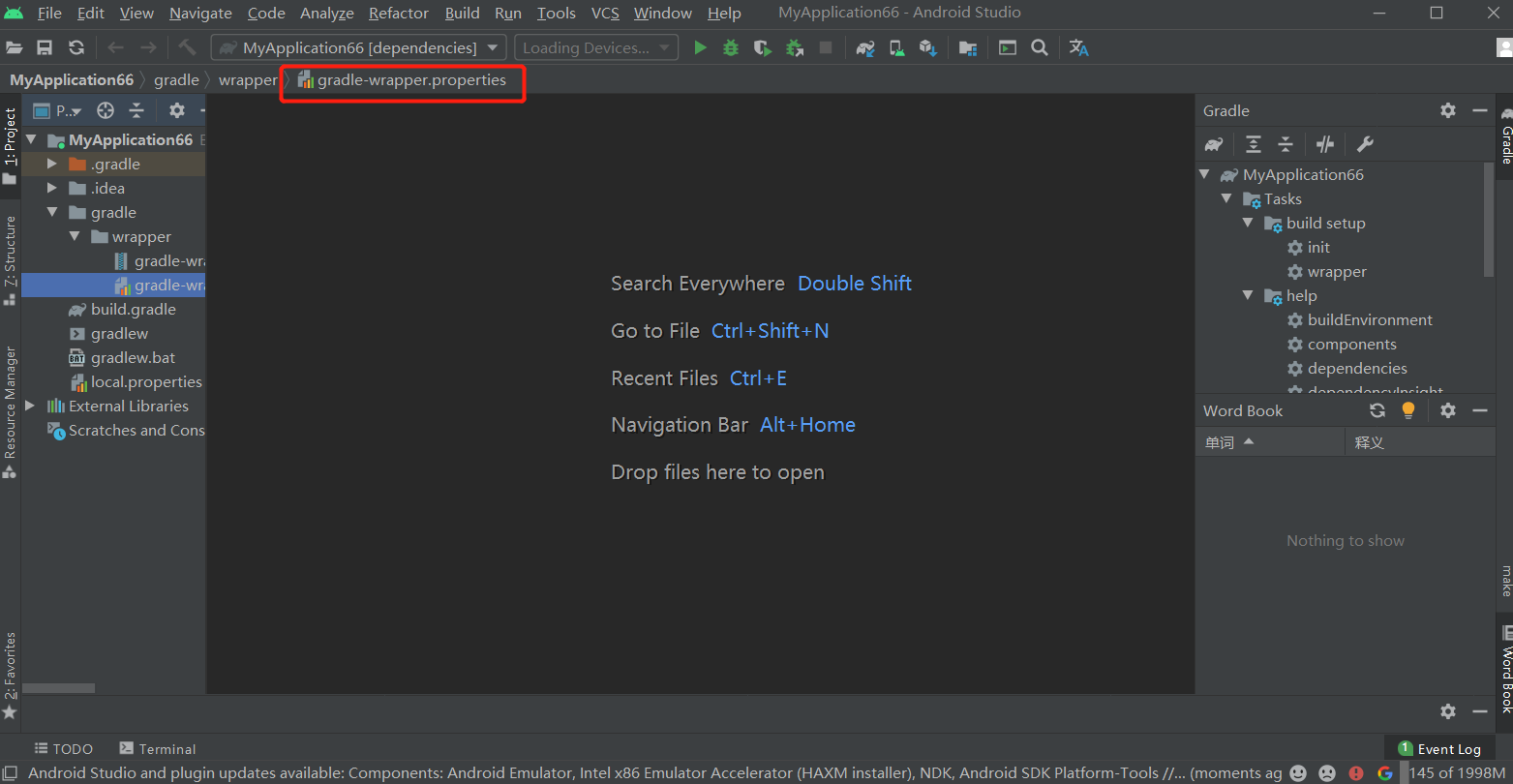
Task: Open the Navigate menu
Action: pyautogui.click(x=200, y=13)
